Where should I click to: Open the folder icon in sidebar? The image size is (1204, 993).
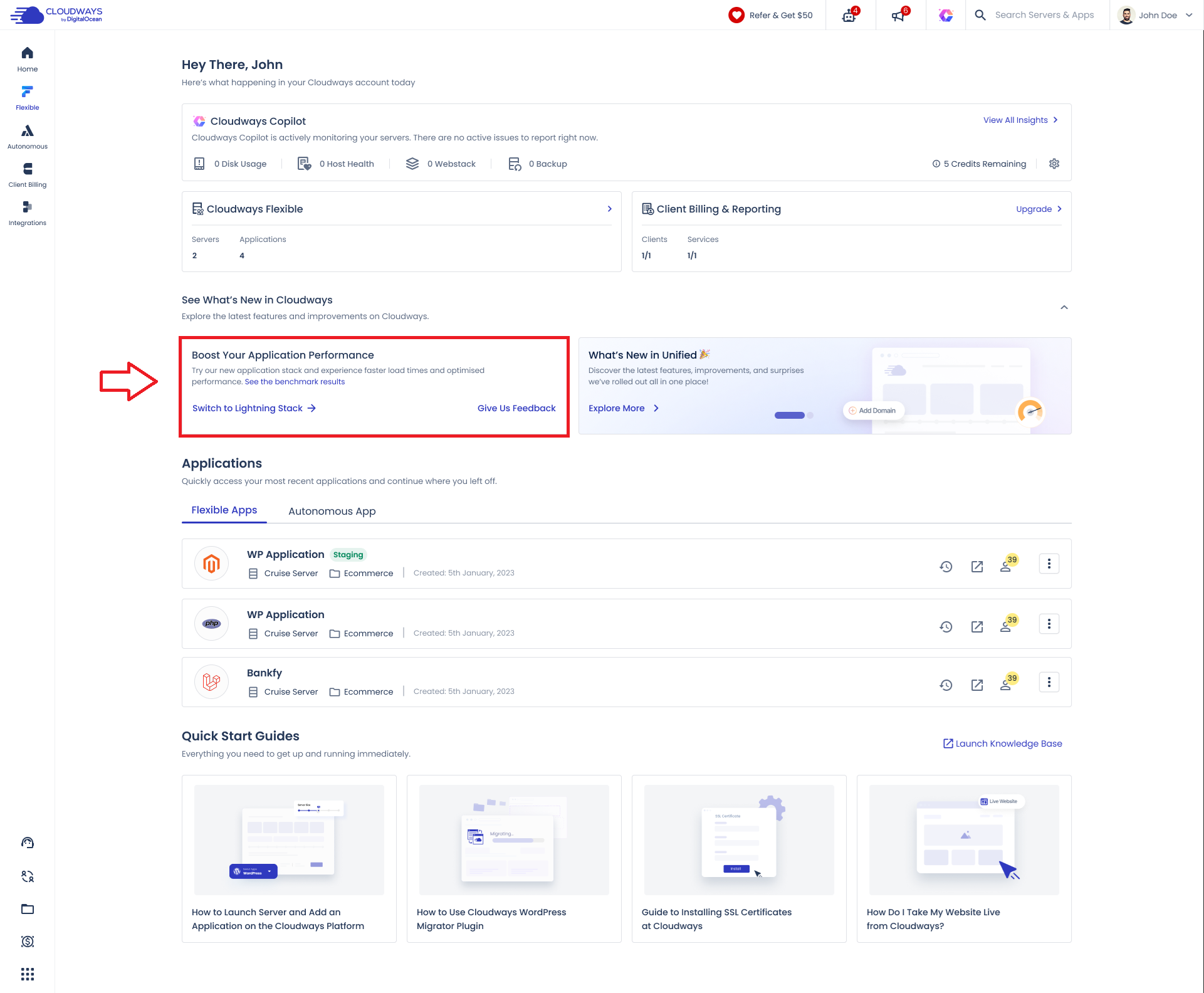click(x=28, y=909)
